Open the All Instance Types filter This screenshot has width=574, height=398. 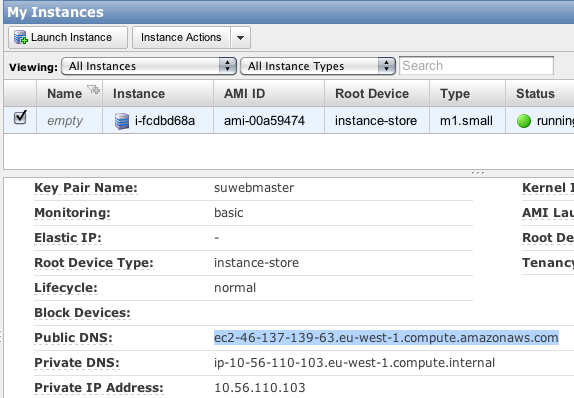318,66
